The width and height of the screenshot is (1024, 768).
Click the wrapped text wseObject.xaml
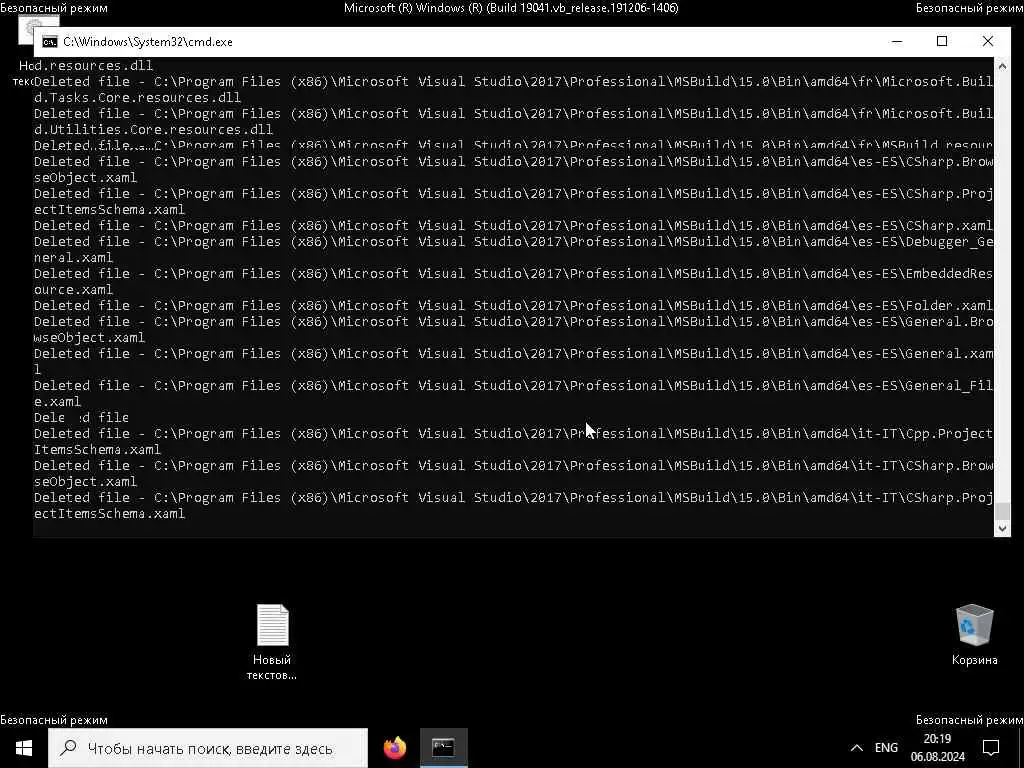(x=89, y=338)
